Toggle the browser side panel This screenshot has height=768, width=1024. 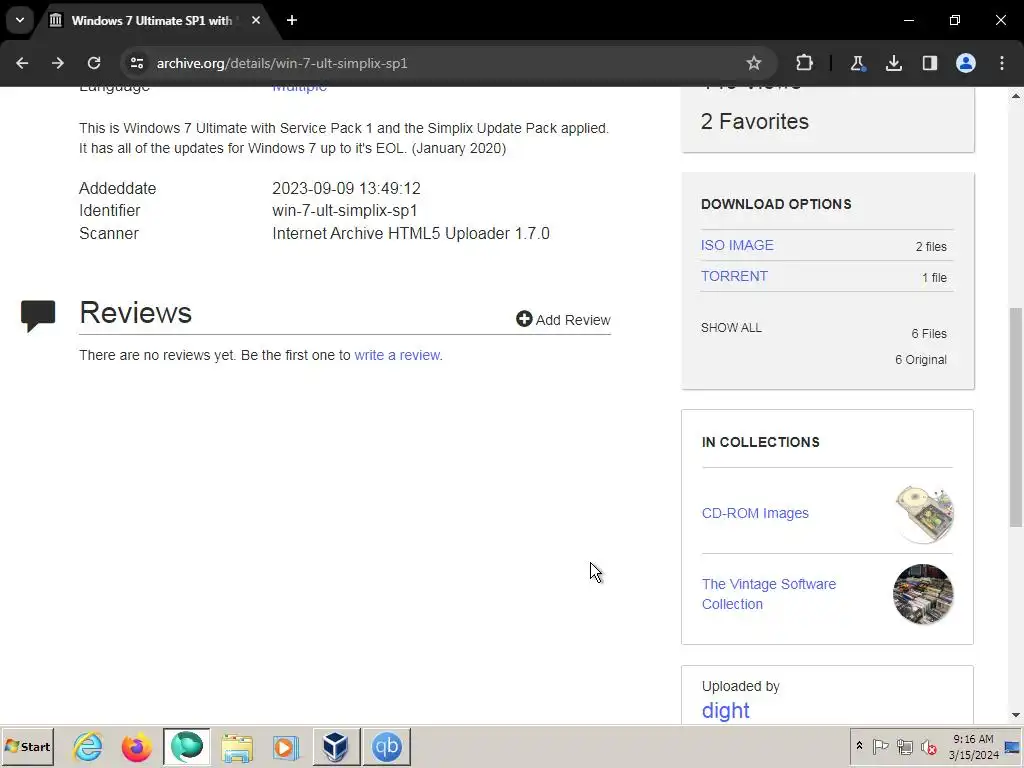point(929,63)
